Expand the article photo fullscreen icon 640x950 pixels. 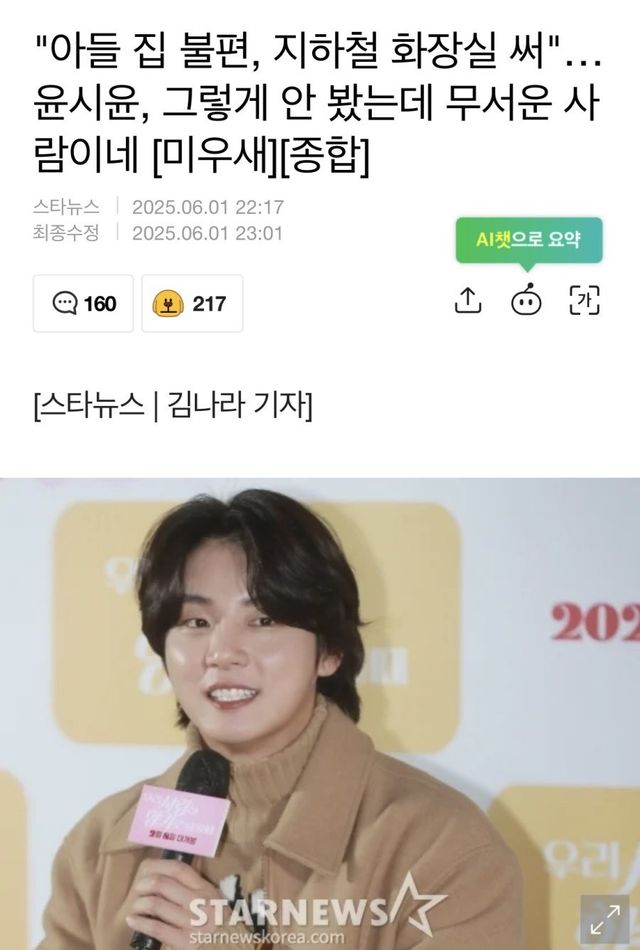(606, 920)
